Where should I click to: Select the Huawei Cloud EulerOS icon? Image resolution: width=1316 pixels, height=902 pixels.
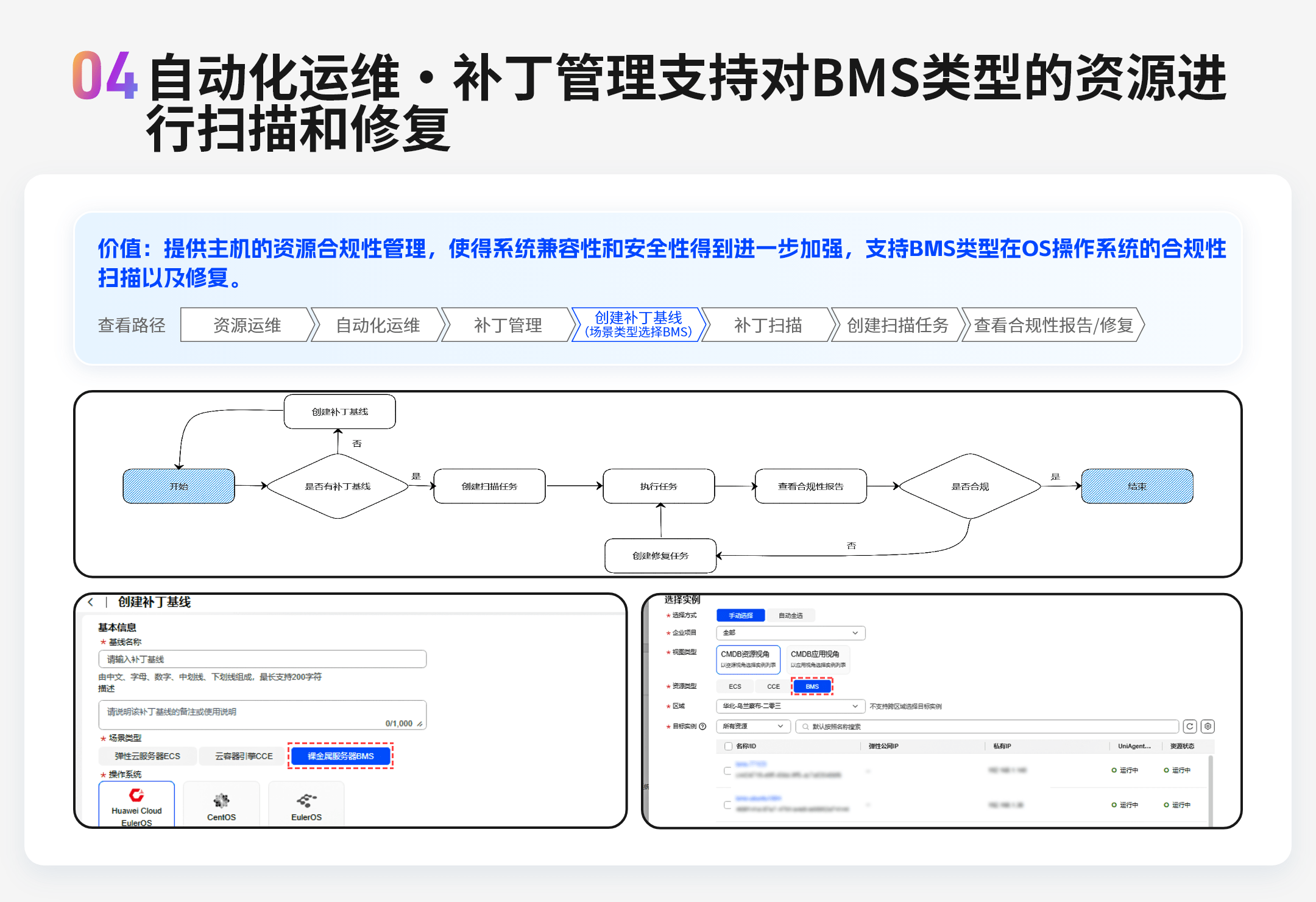coord(136,796)
